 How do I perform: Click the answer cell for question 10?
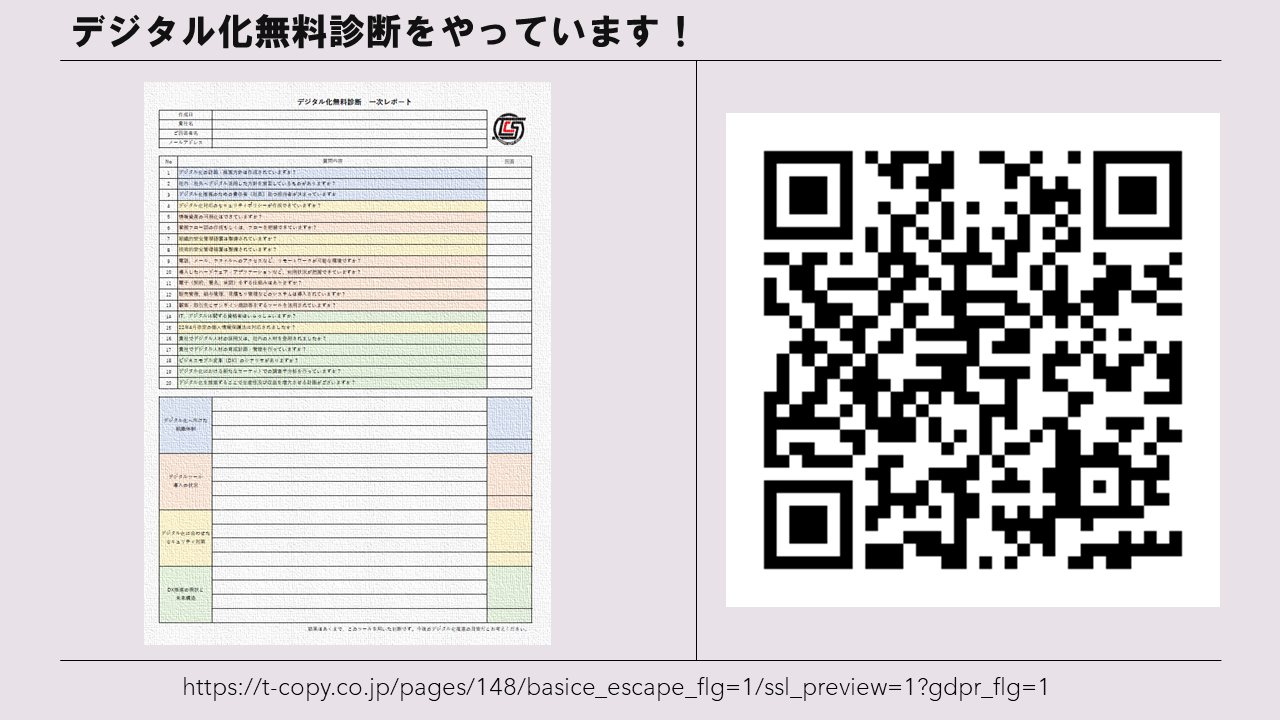(509, 272)
